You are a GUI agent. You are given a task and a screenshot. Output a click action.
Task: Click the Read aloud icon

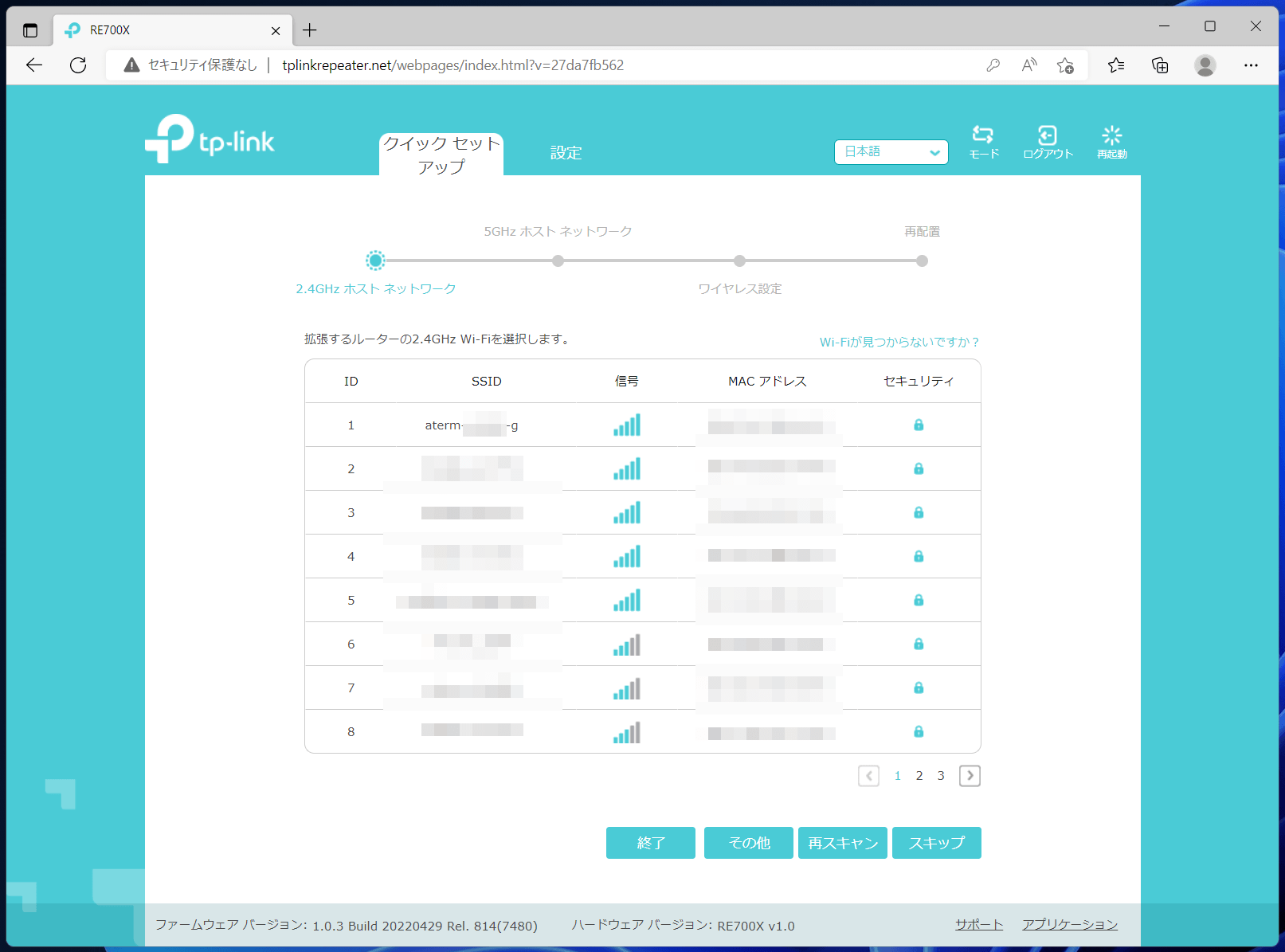pos(1029,65)
